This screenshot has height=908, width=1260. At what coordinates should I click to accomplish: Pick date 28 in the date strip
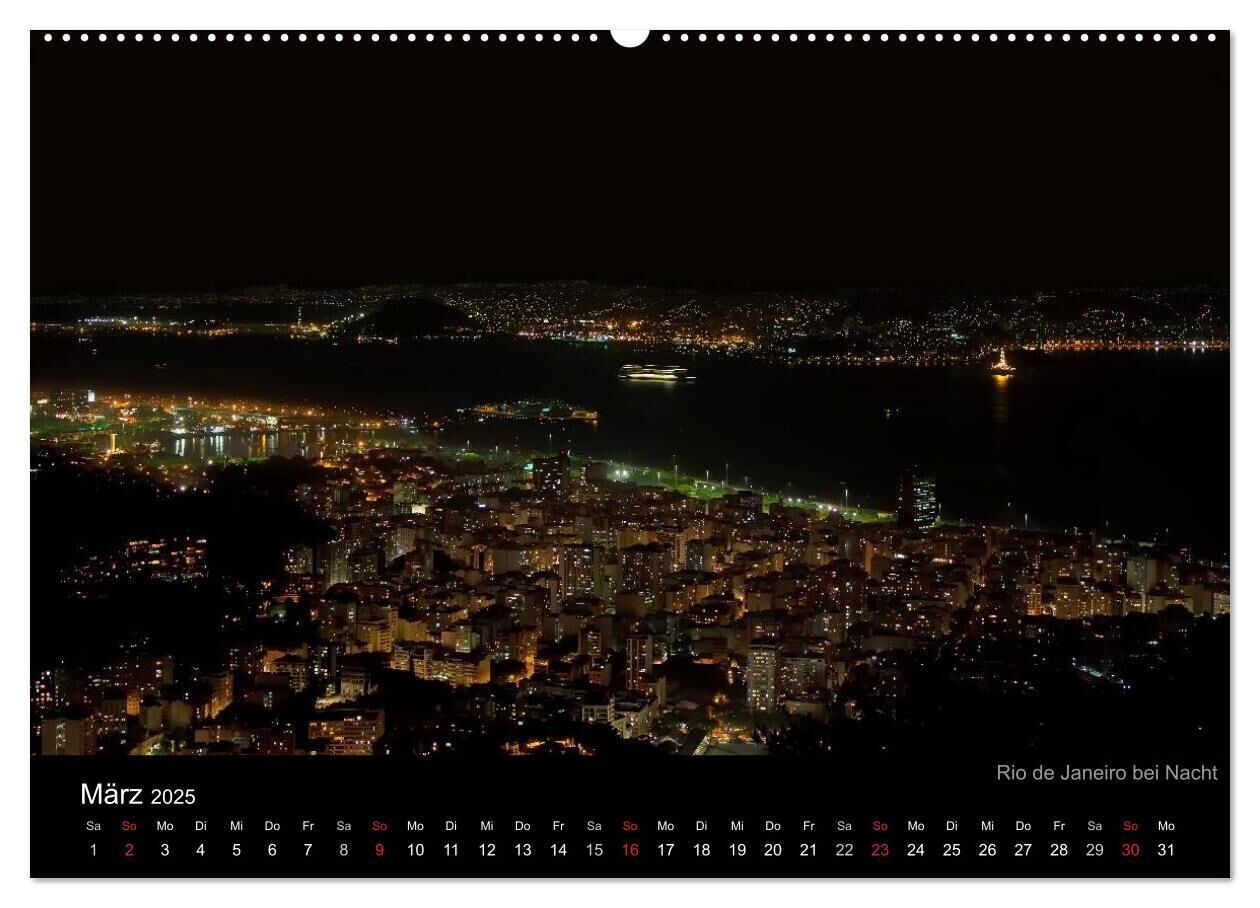pos(1059,850)
